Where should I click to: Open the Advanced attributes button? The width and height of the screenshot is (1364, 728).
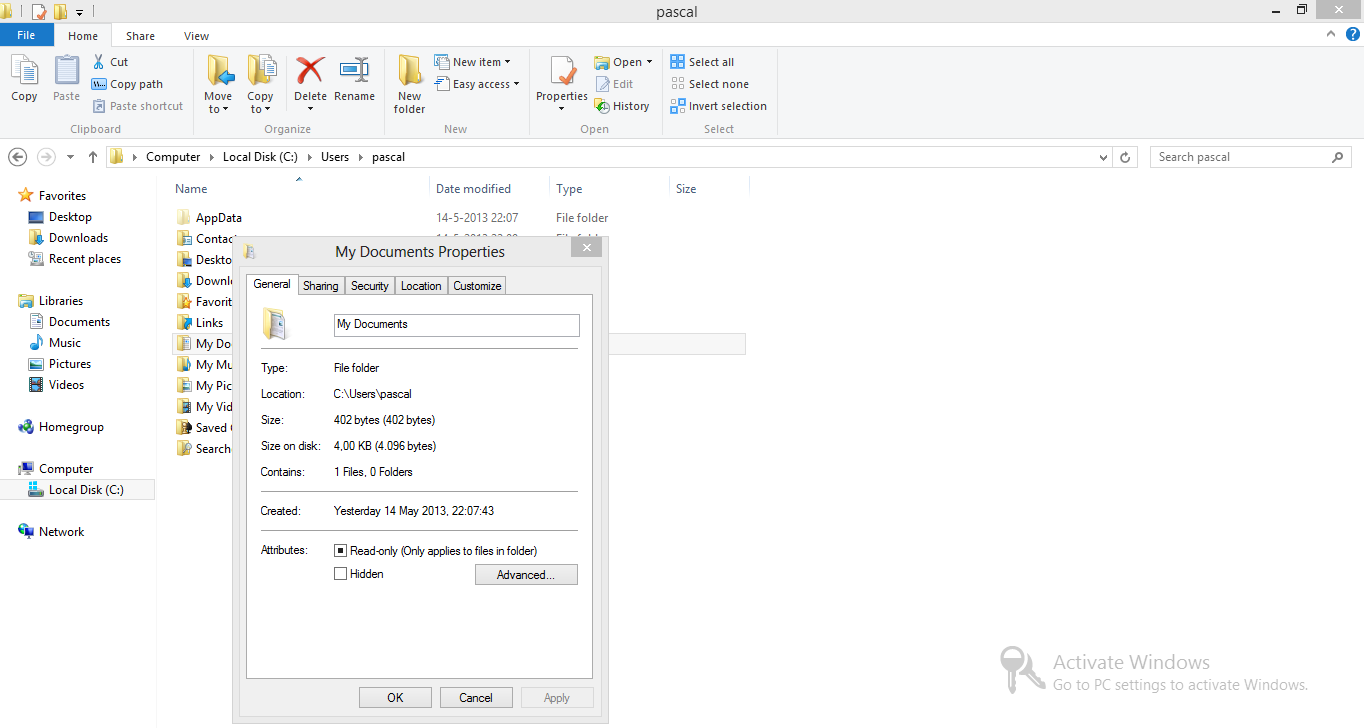pos(526,575)
